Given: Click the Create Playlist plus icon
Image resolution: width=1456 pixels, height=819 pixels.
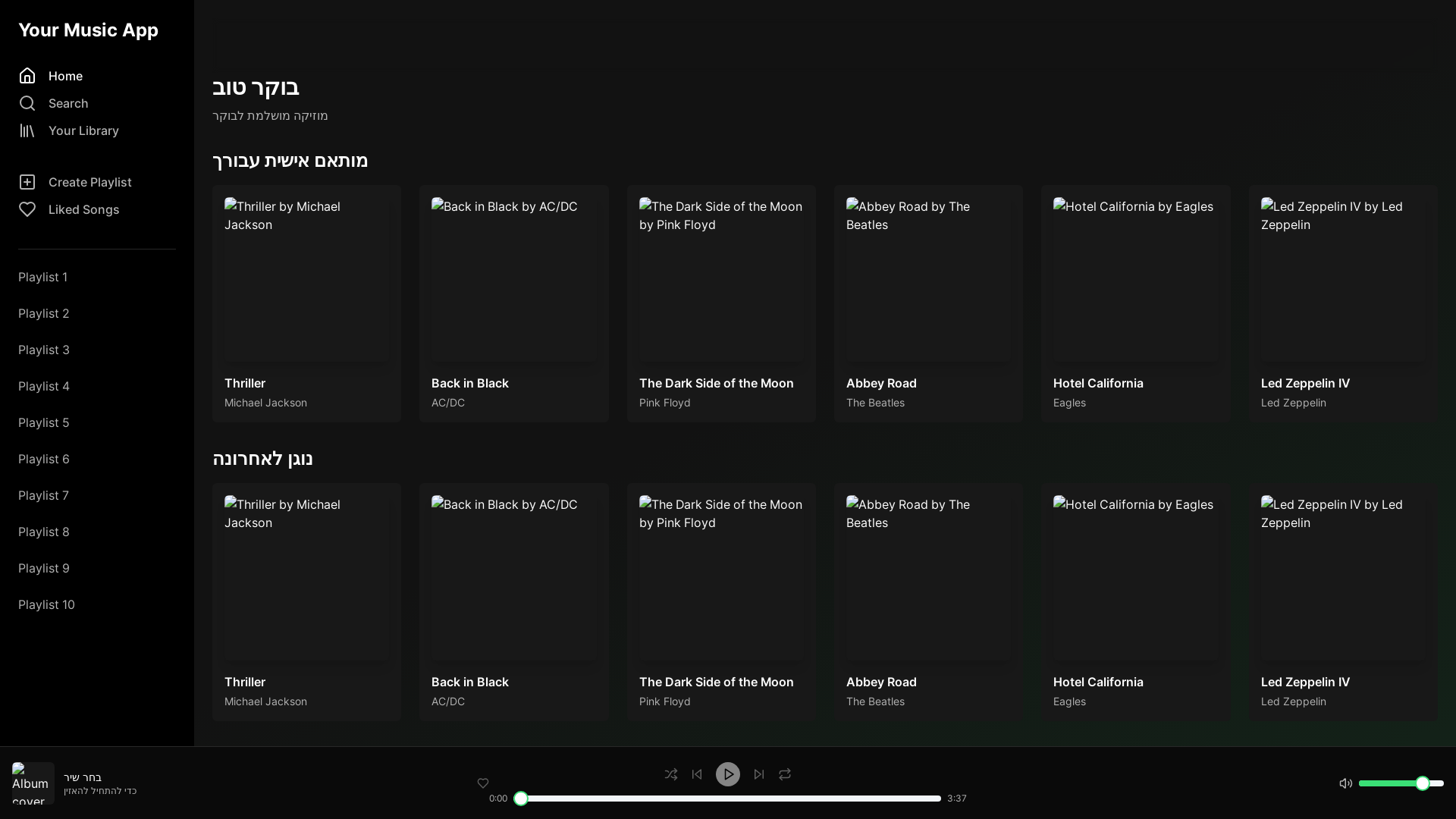Looking at the screenshot, I should pyautogui.click(x=27, y=182).
